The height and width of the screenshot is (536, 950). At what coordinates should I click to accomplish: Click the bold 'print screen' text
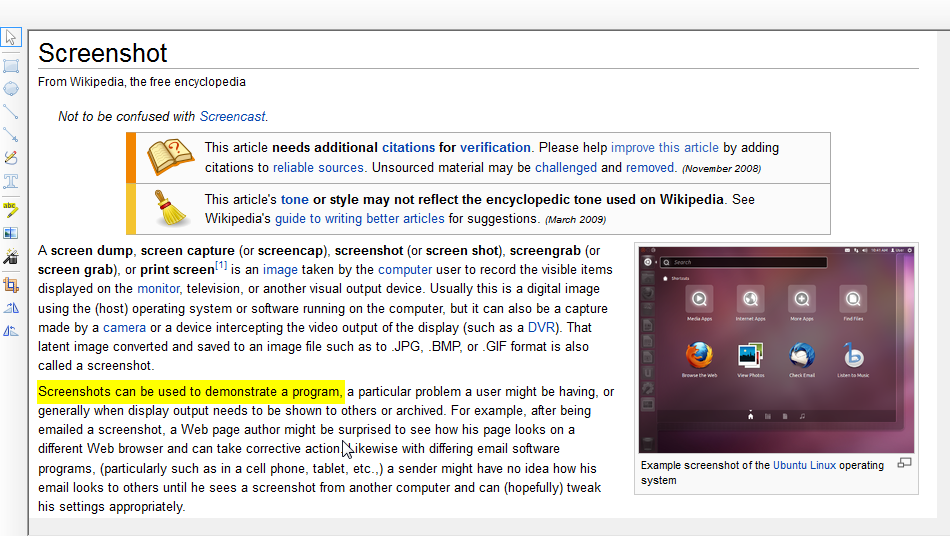pyautogui.click(x=178, y=270)
